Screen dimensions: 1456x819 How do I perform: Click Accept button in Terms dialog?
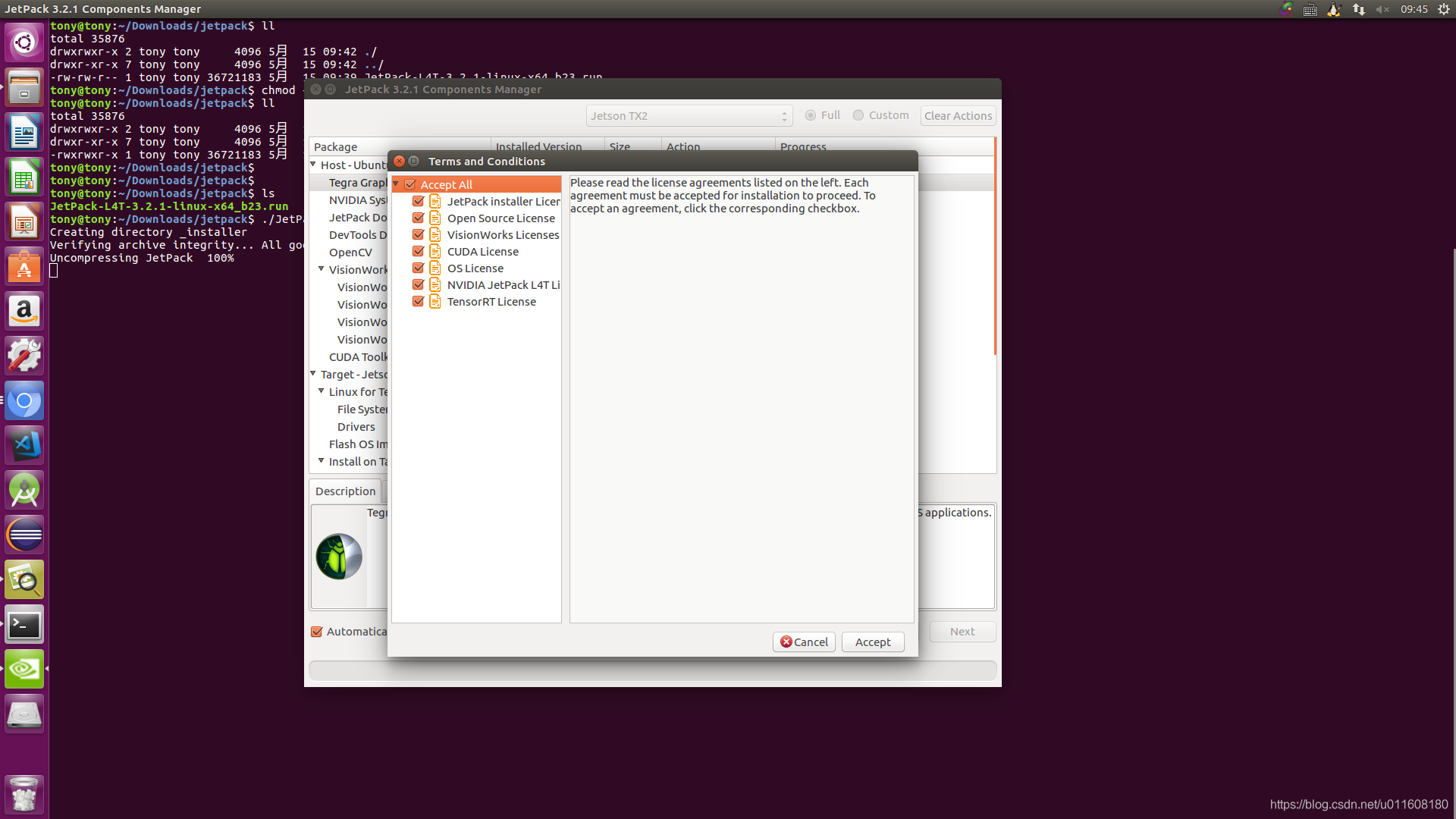pos(873,642)
